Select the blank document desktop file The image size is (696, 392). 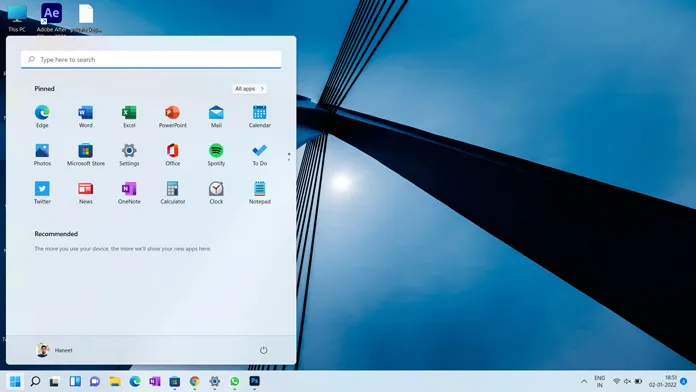click(86, 18)
